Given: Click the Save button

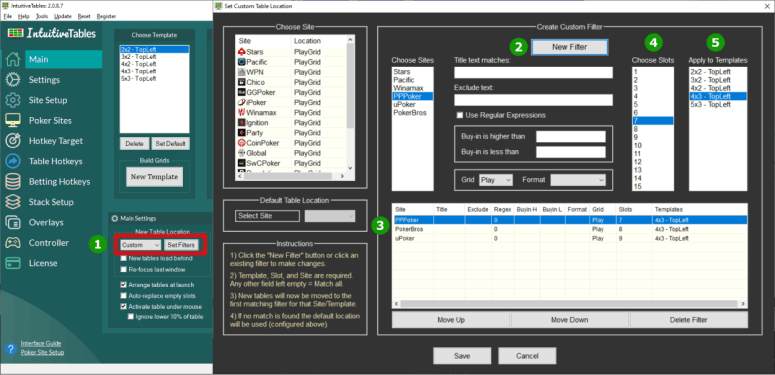Looking at the screenshot, I should [x=462, y=356].
